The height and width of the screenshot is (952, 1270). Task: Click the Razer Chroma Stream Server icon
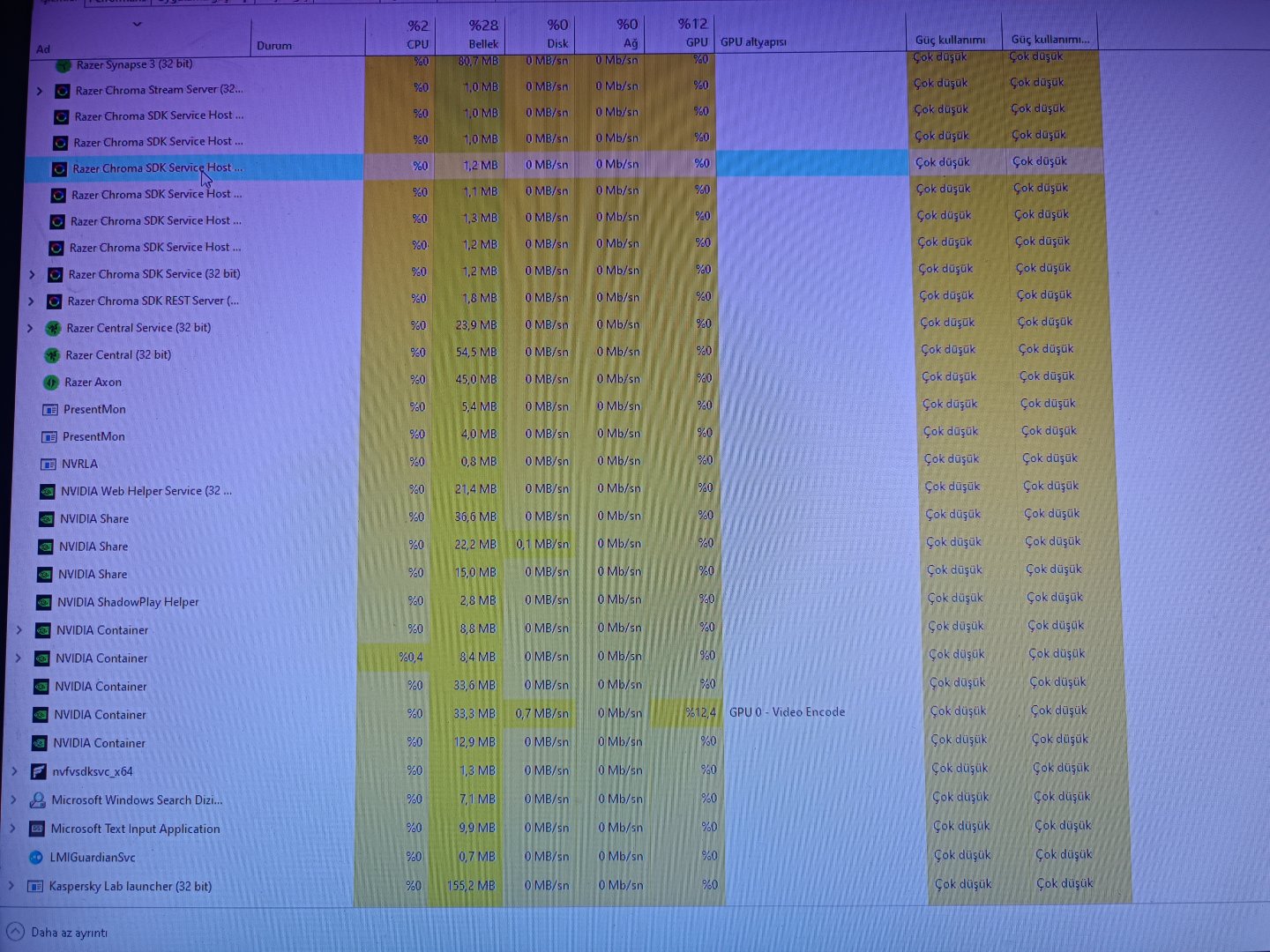click(x=63, y=91)
